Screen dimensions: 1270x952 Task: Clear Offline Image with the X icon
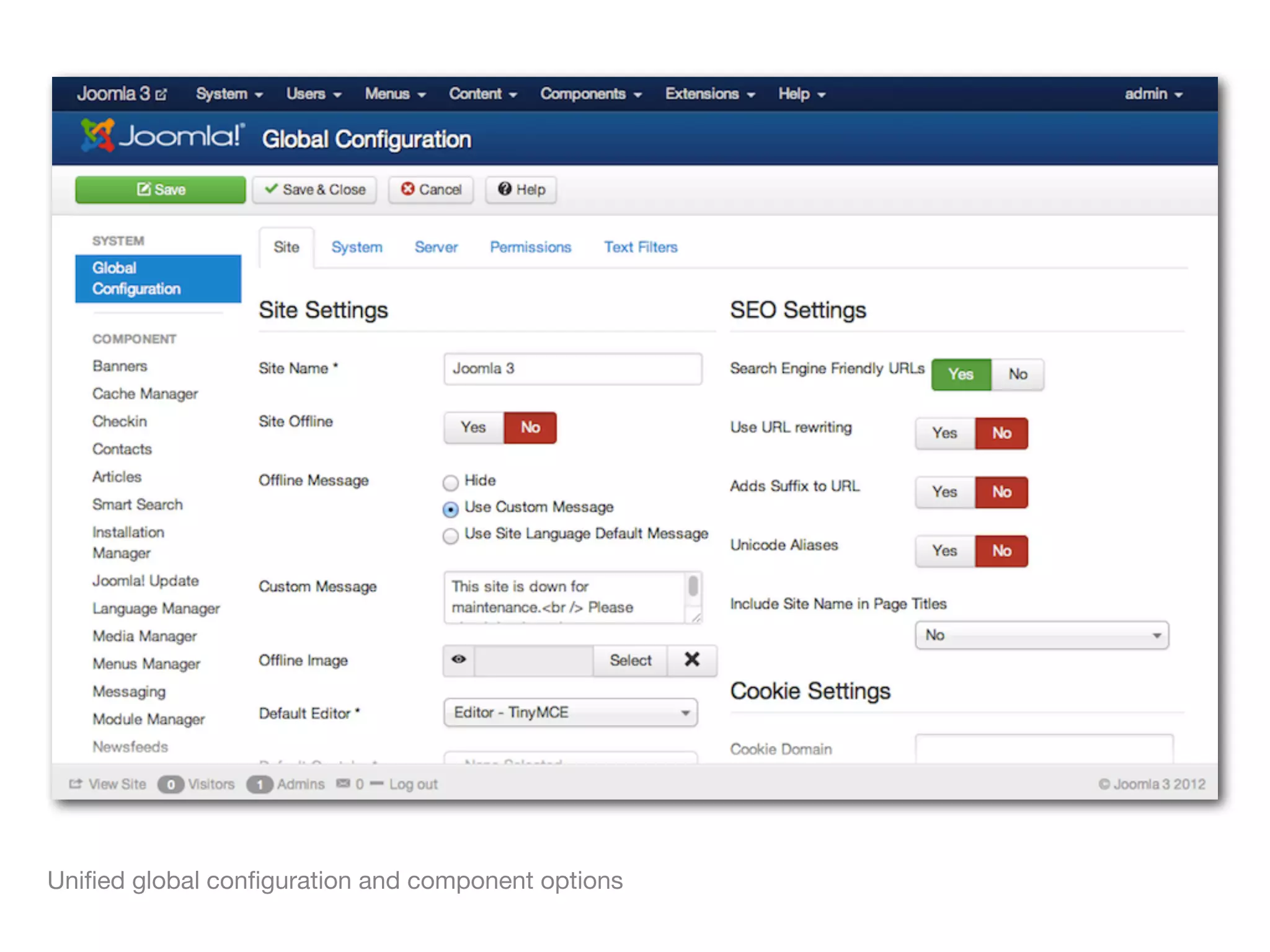pos(692,659)
